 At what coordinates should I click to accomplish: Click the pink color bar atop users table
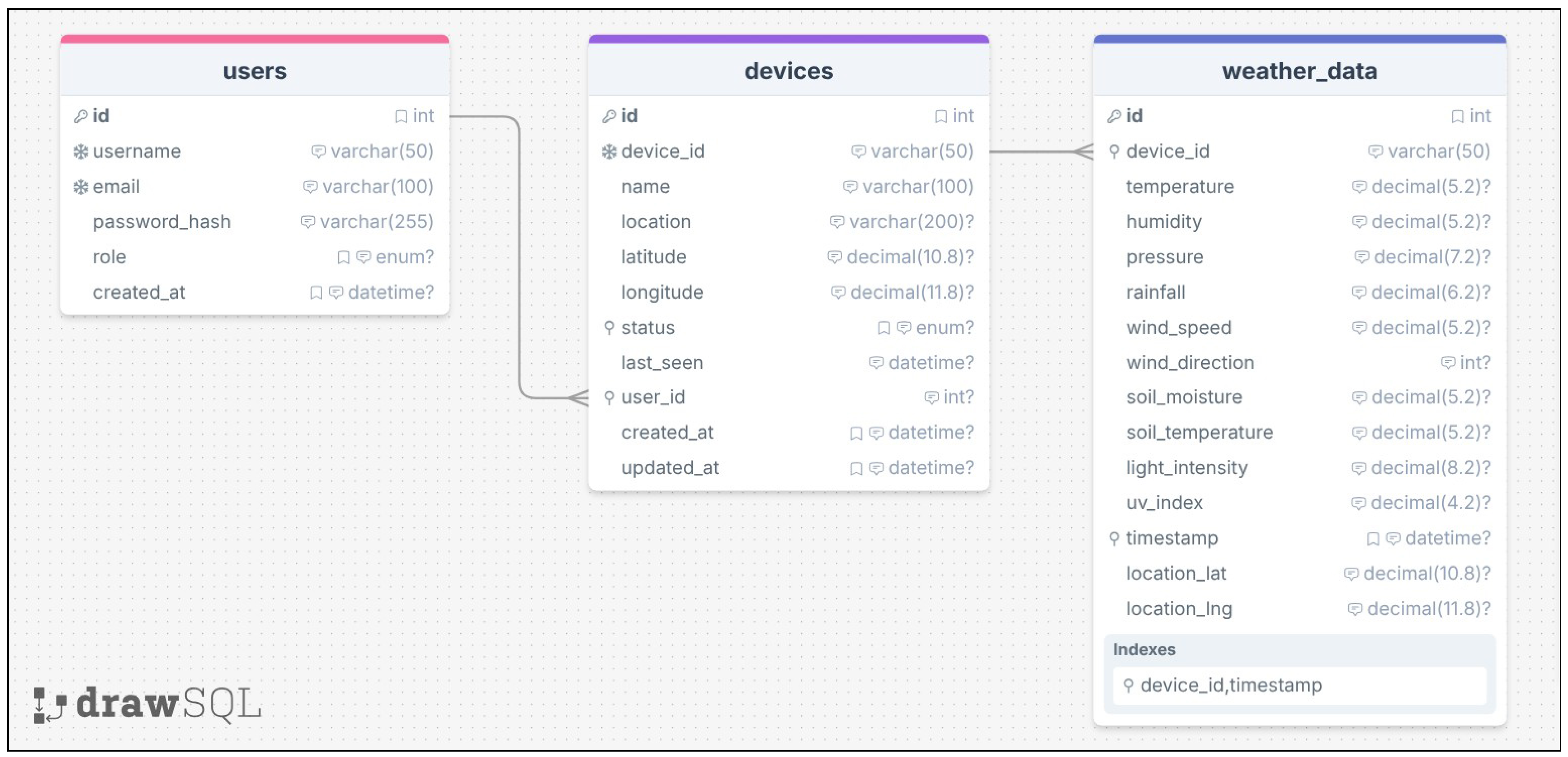click(x=254, y=39)
